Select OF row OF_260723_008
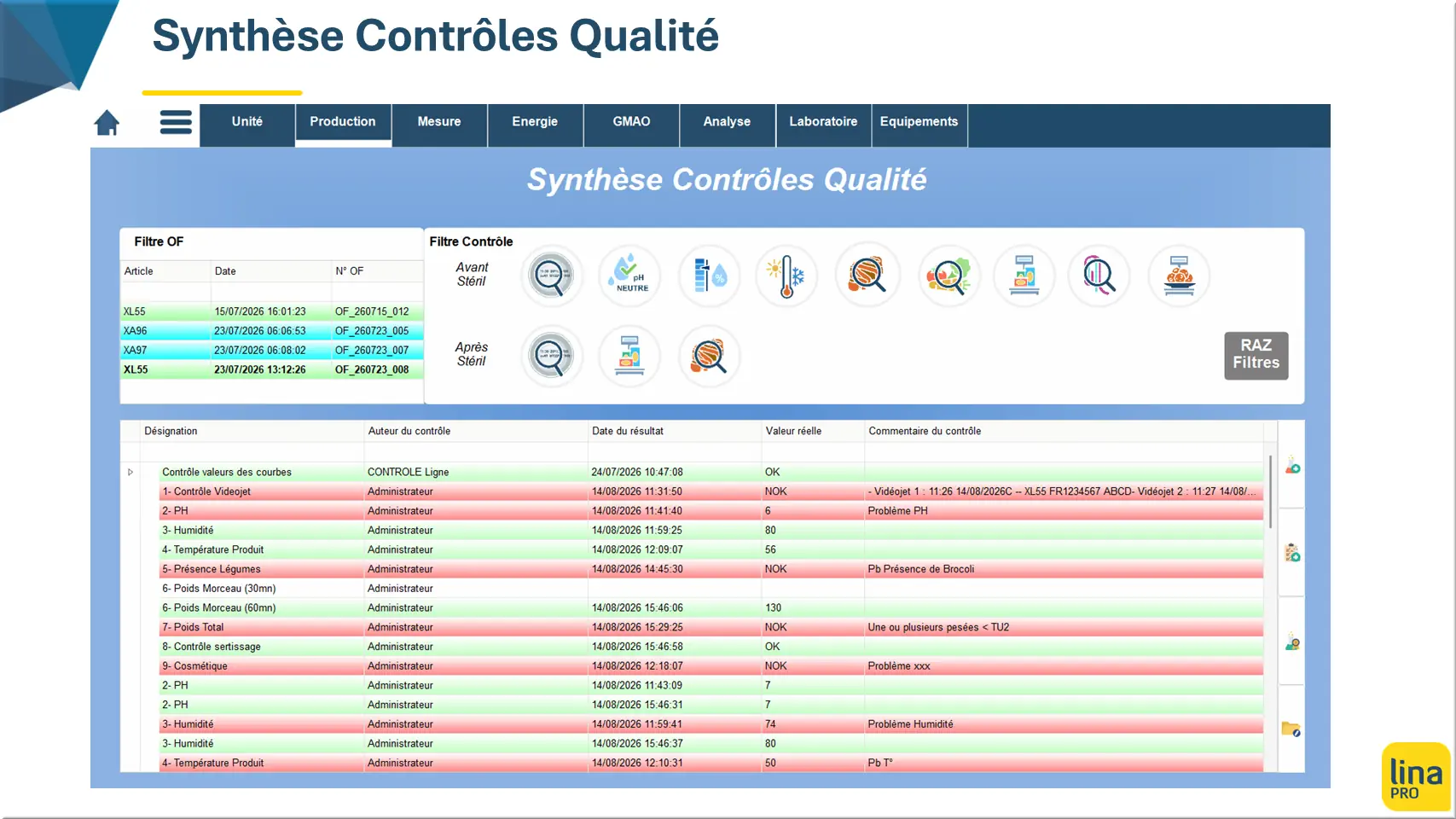 pos(272,370)
